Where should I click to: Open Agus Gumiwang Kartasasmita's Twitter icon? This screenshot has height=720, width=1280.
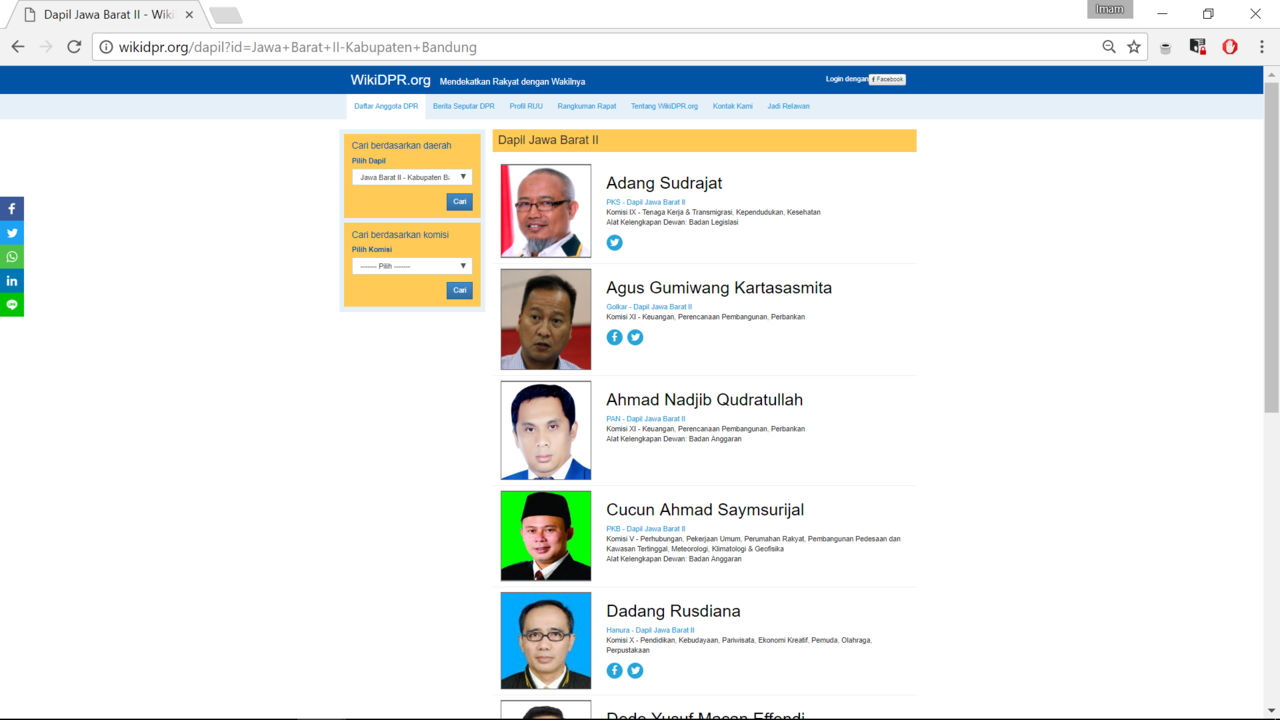[635, 337]
